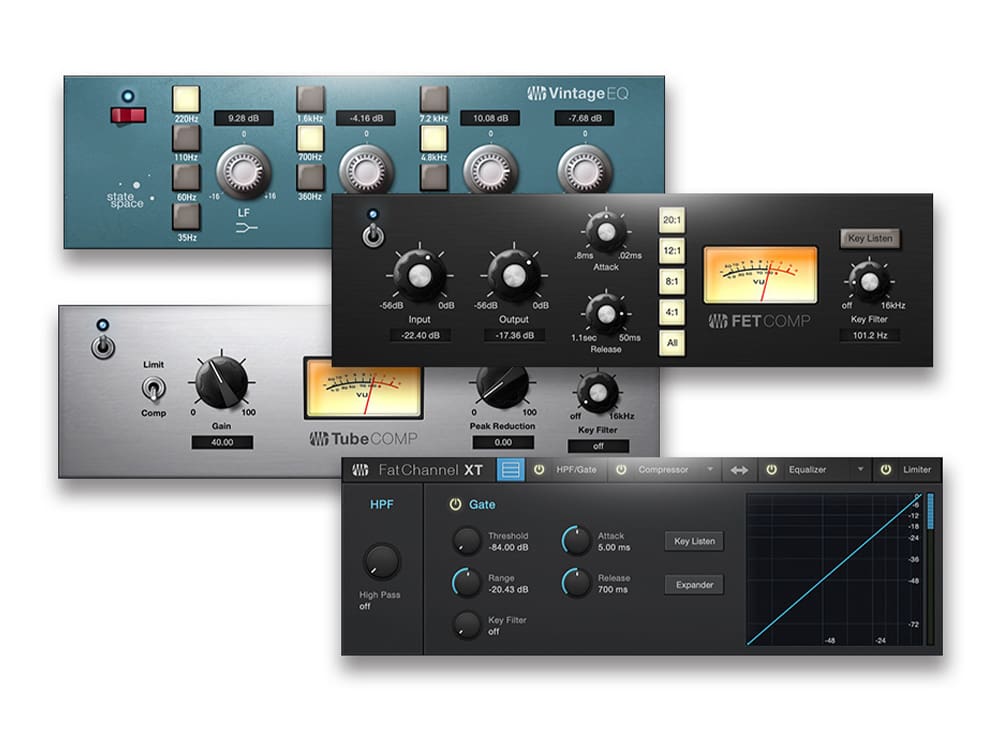The image size is (1000, 730).
Task: Click the Limiter power icon
Action: click(886, 470)
